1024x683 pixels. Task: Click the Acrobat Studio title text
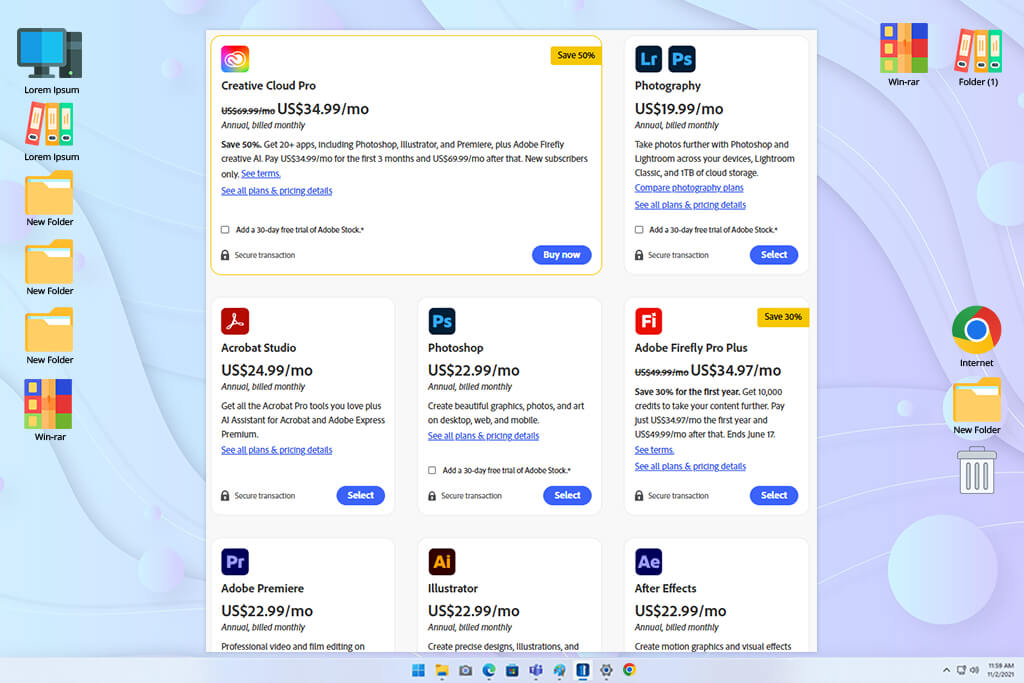point(259,348)
